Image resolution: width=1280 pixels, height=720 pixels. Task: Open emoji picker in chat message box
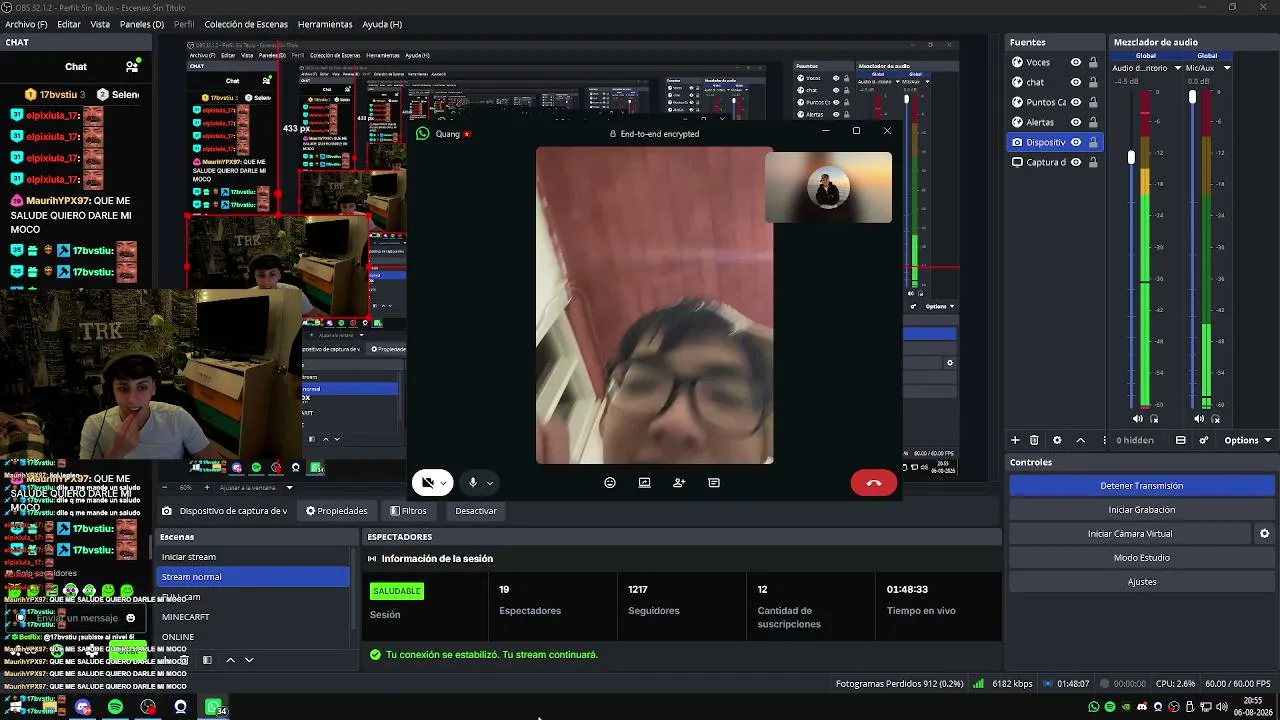coord(130,618)
